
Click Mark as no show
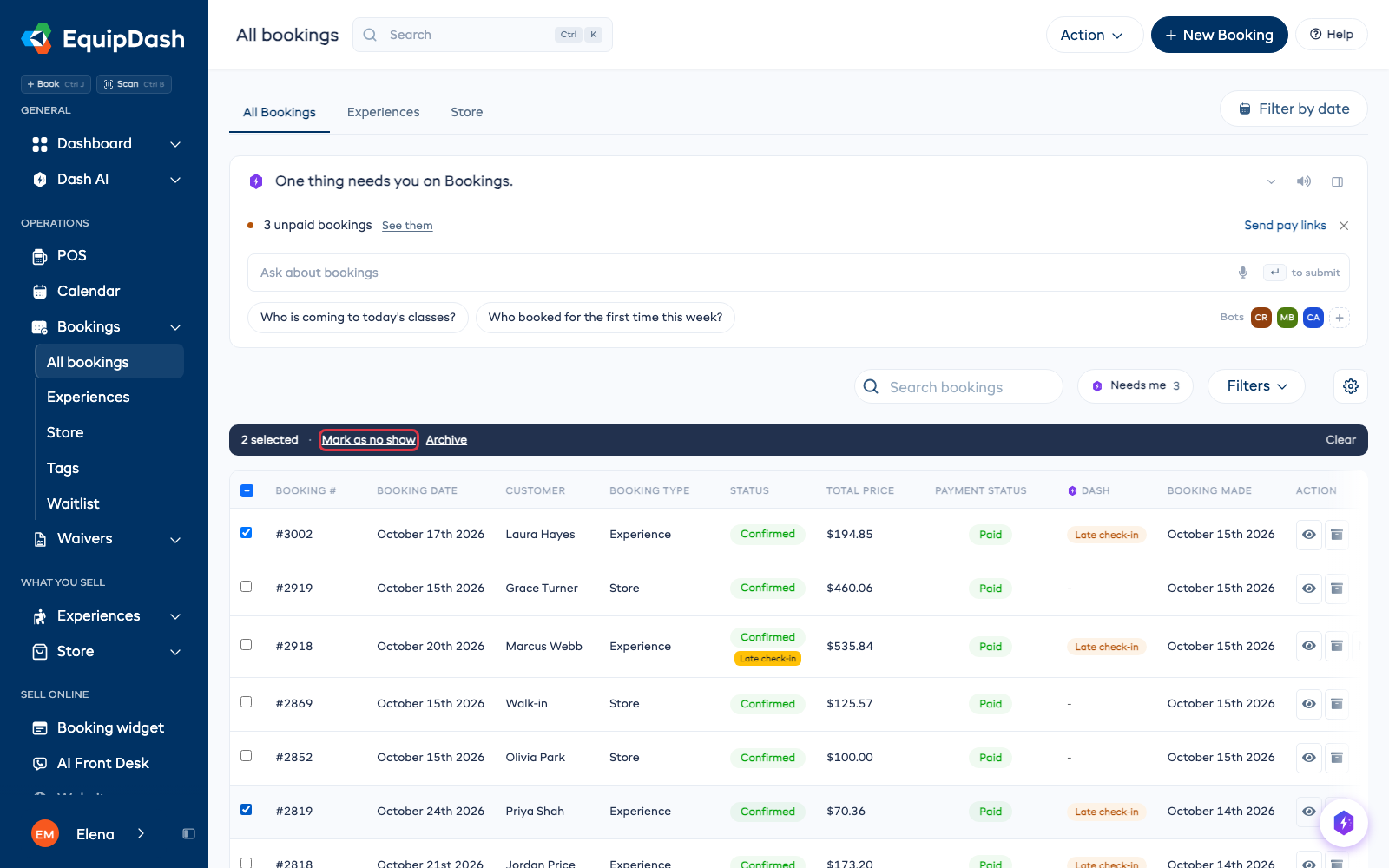click(x=369, y=440)
